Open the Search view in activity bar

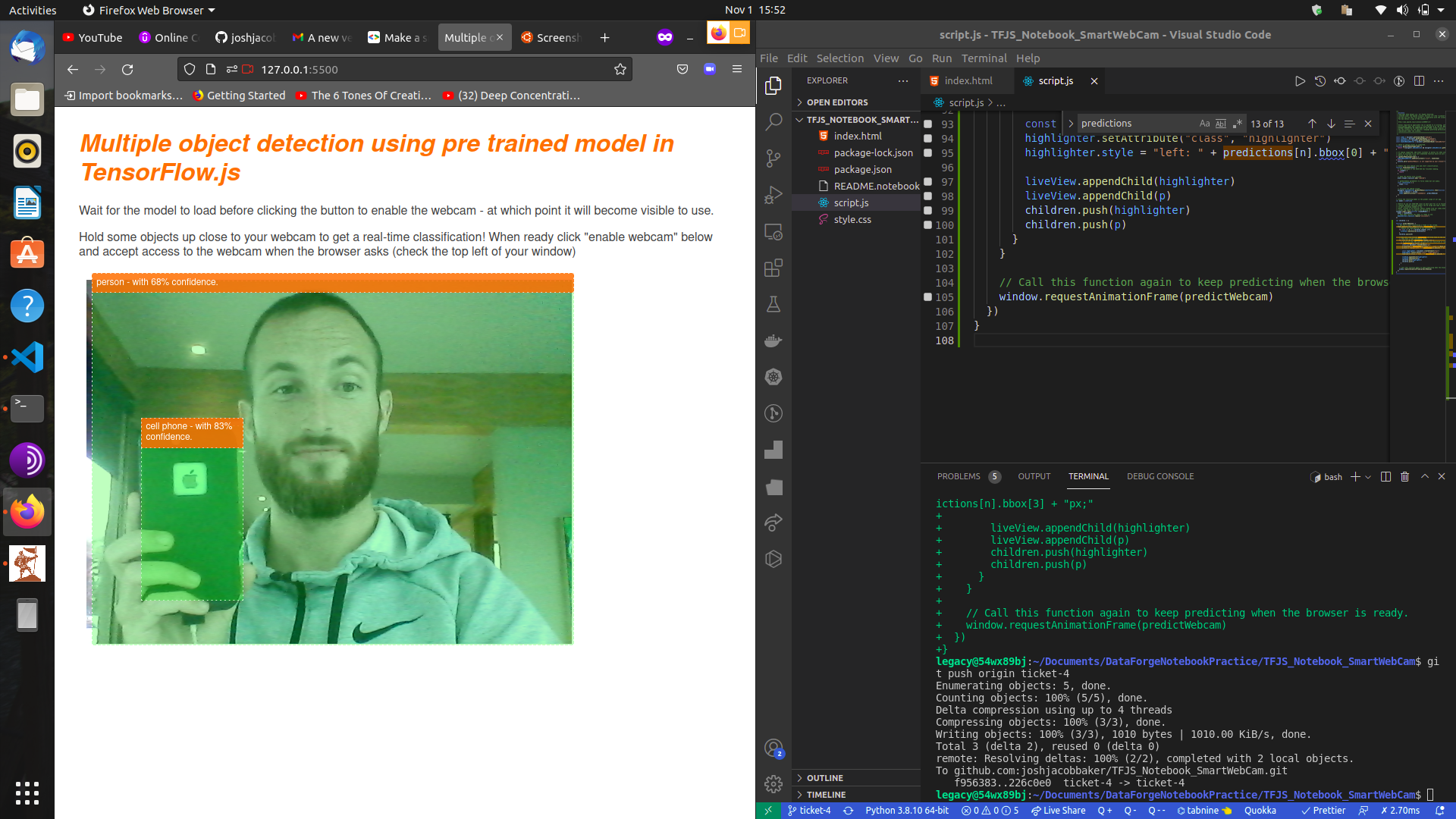(x=773, y=121)
